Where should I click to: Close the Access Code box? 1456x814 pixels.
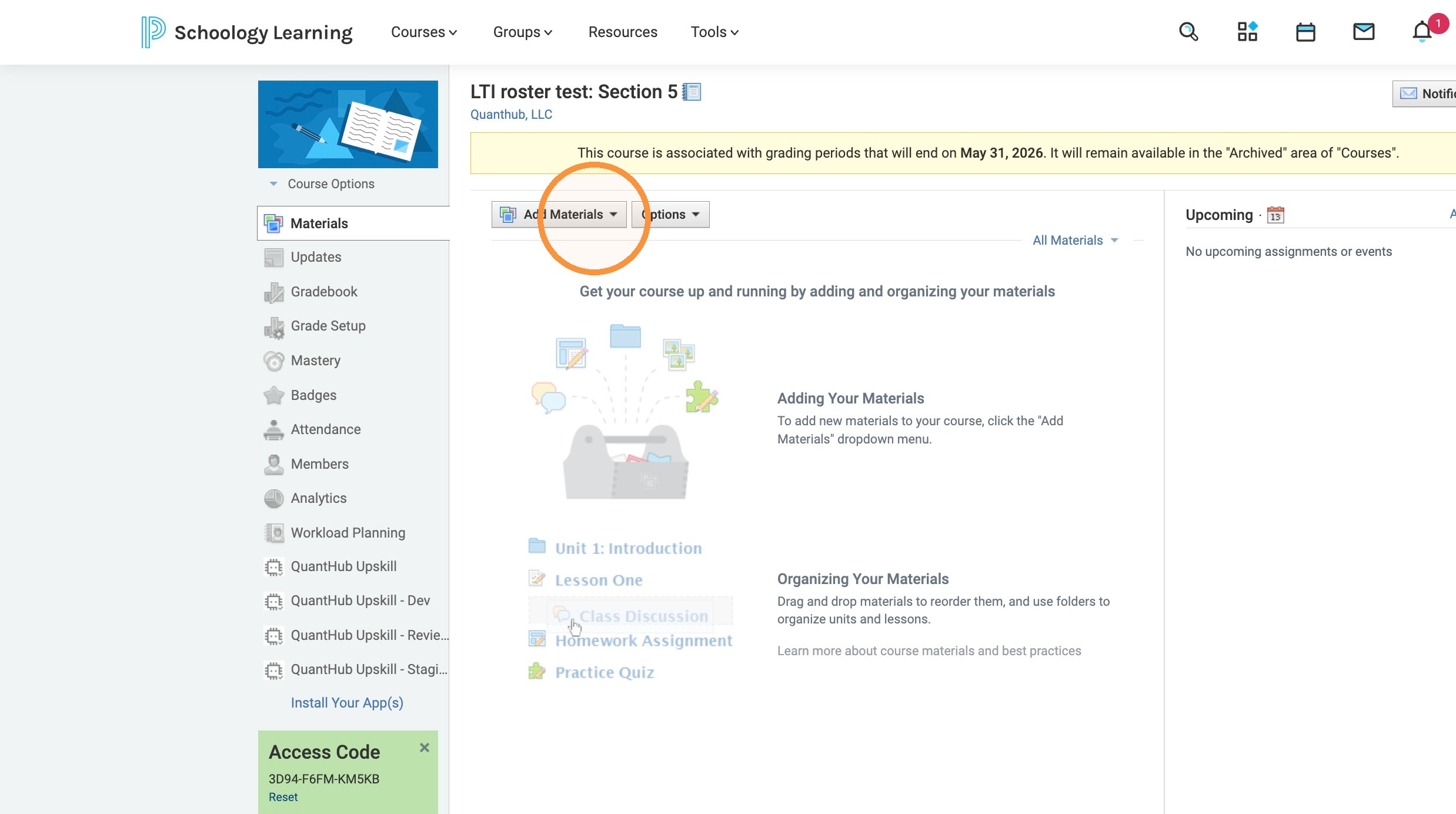tap(425, 748)
